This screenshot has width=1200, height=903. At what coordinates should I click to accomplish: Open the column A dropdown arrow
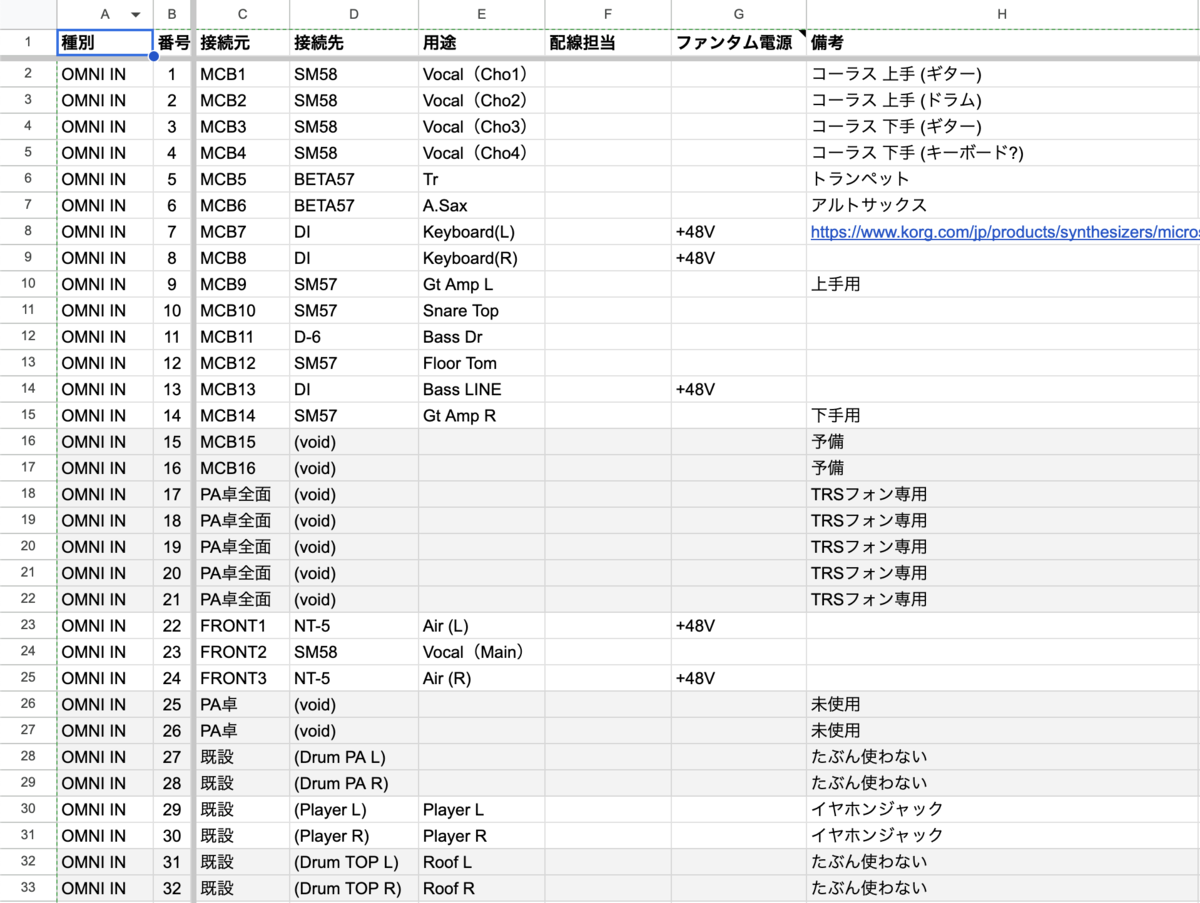(x=136, y=15)
